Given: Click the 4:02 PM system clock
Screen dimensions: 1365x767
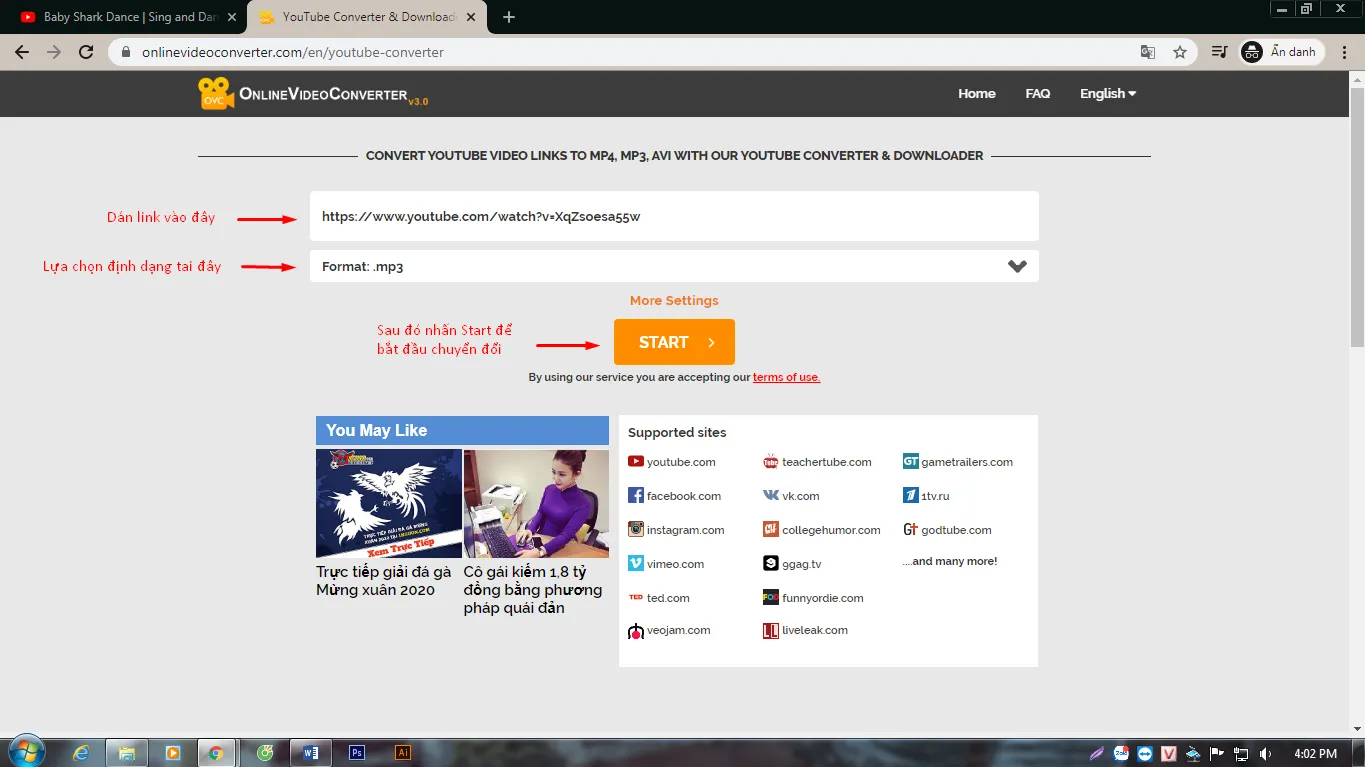Looking at the screenshot, I should click(1315, 754).
